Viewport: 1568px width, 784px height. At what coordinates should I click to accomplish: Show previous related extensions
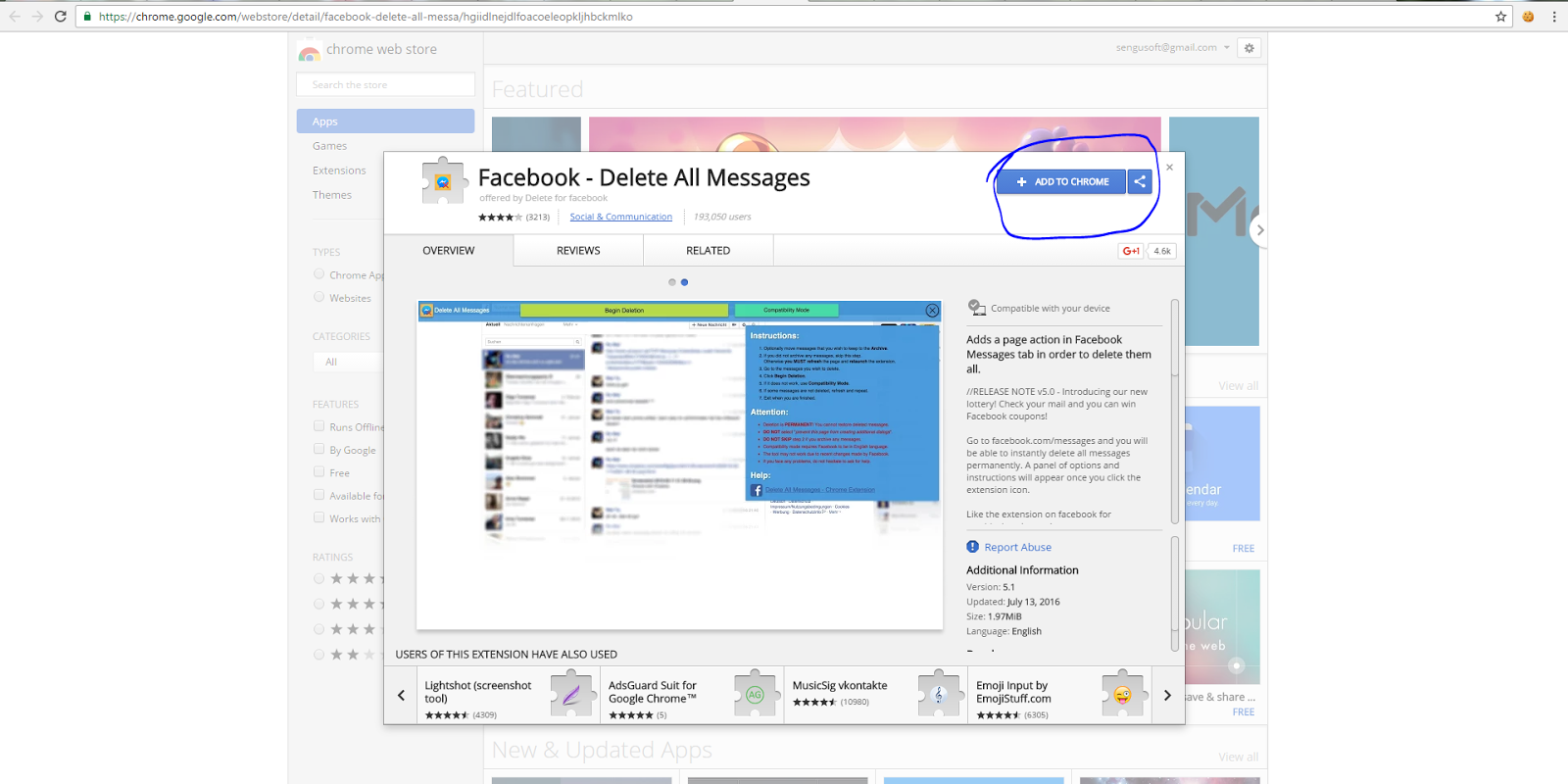[x=401, y=695]
